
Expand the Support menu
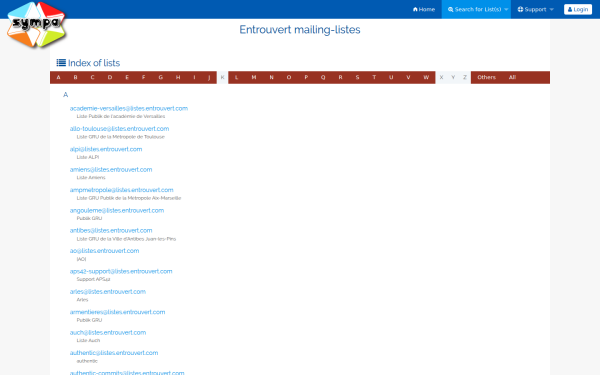(535, 9)
